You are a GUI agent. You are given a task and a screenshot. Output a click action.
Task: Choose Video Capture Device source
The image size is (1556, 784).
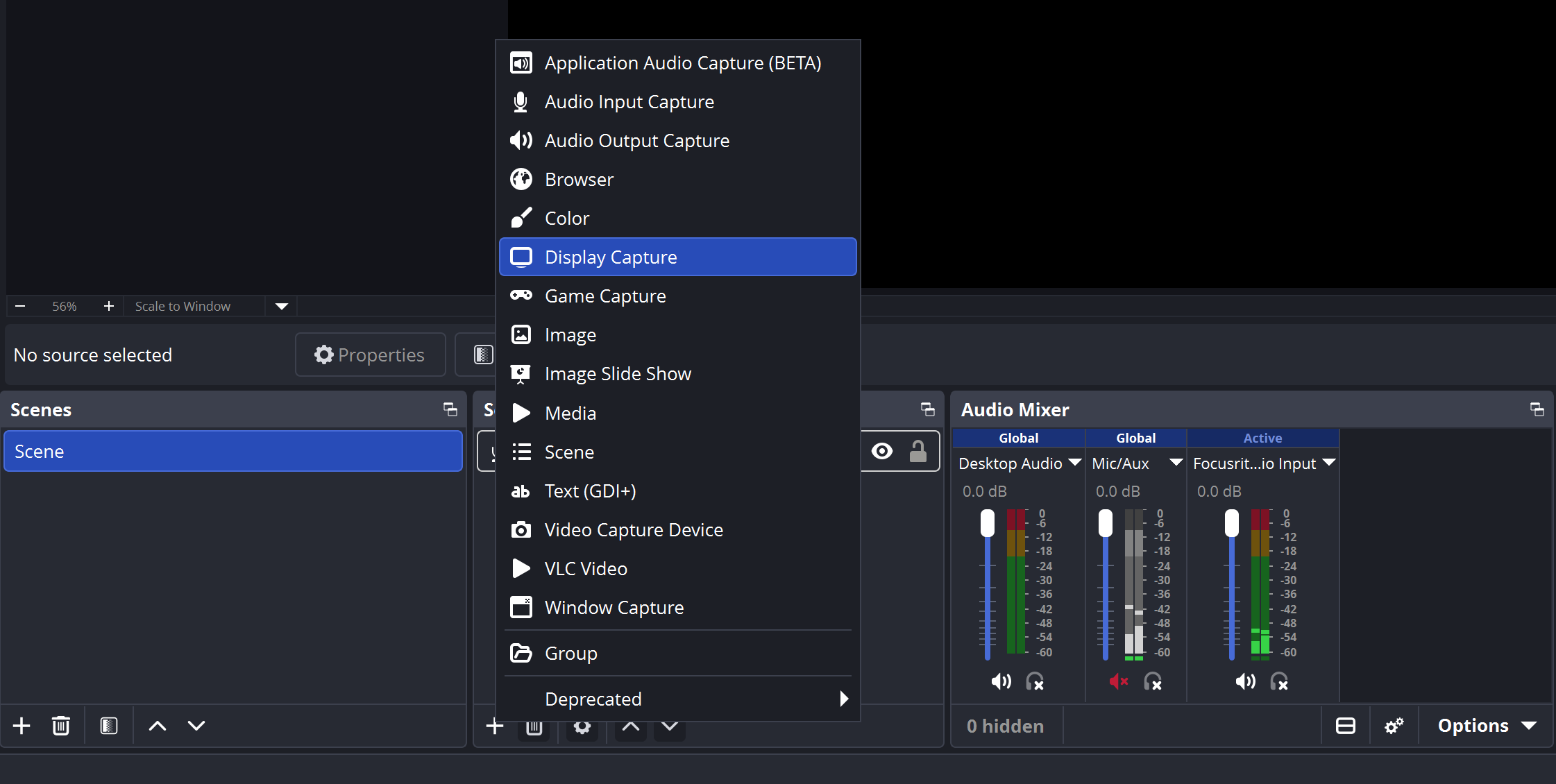[677, 530]
